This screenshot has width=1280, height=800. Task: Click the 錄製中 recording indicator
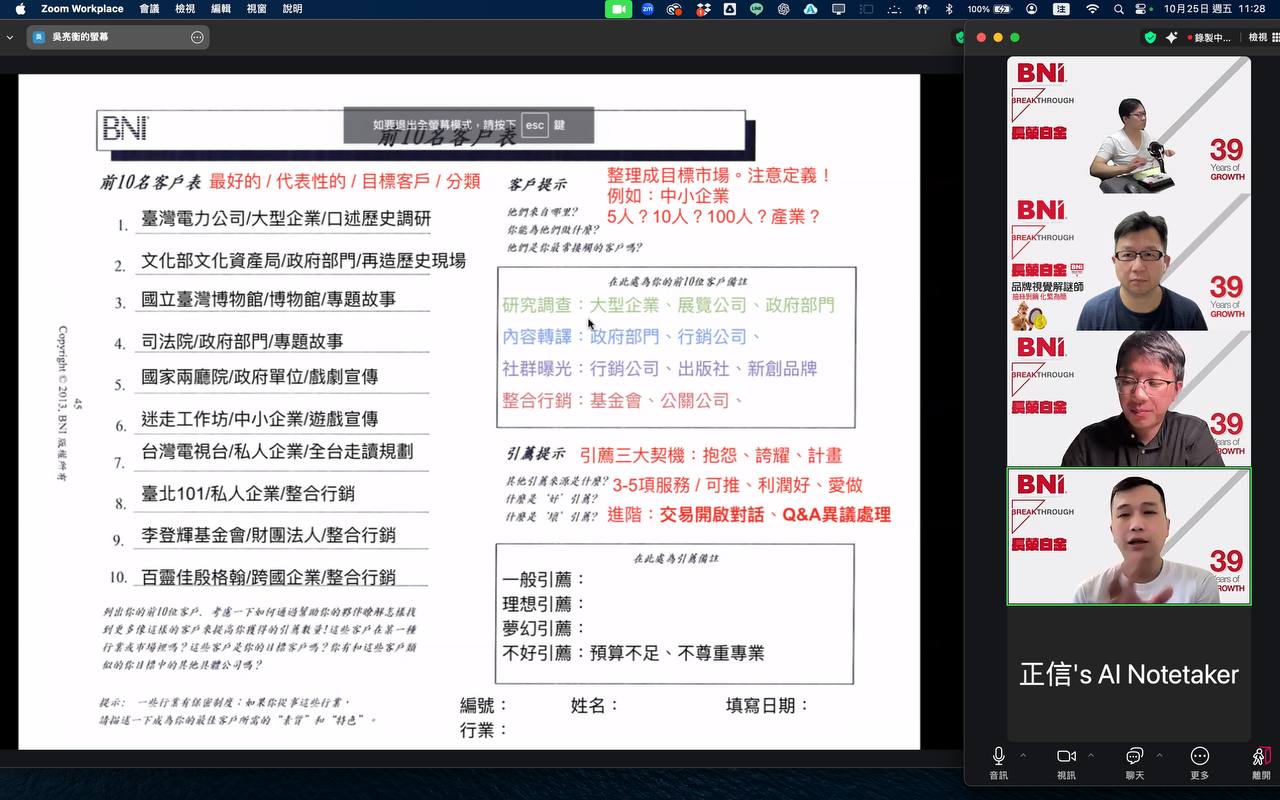[x=1208, y=37]
